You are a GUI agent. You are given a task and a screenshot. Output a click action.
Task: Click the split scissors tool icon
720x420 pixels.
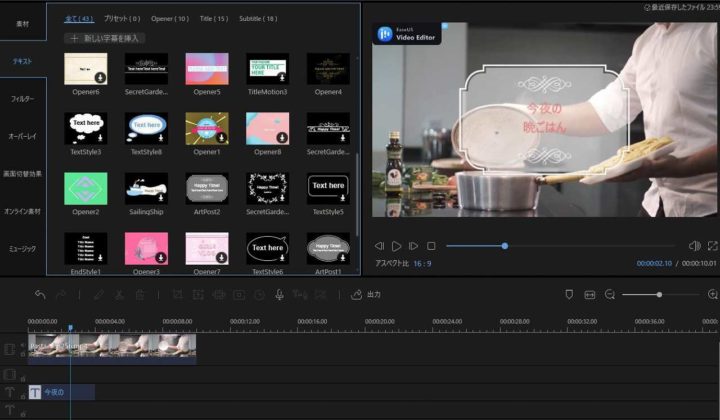click(119, 295)
